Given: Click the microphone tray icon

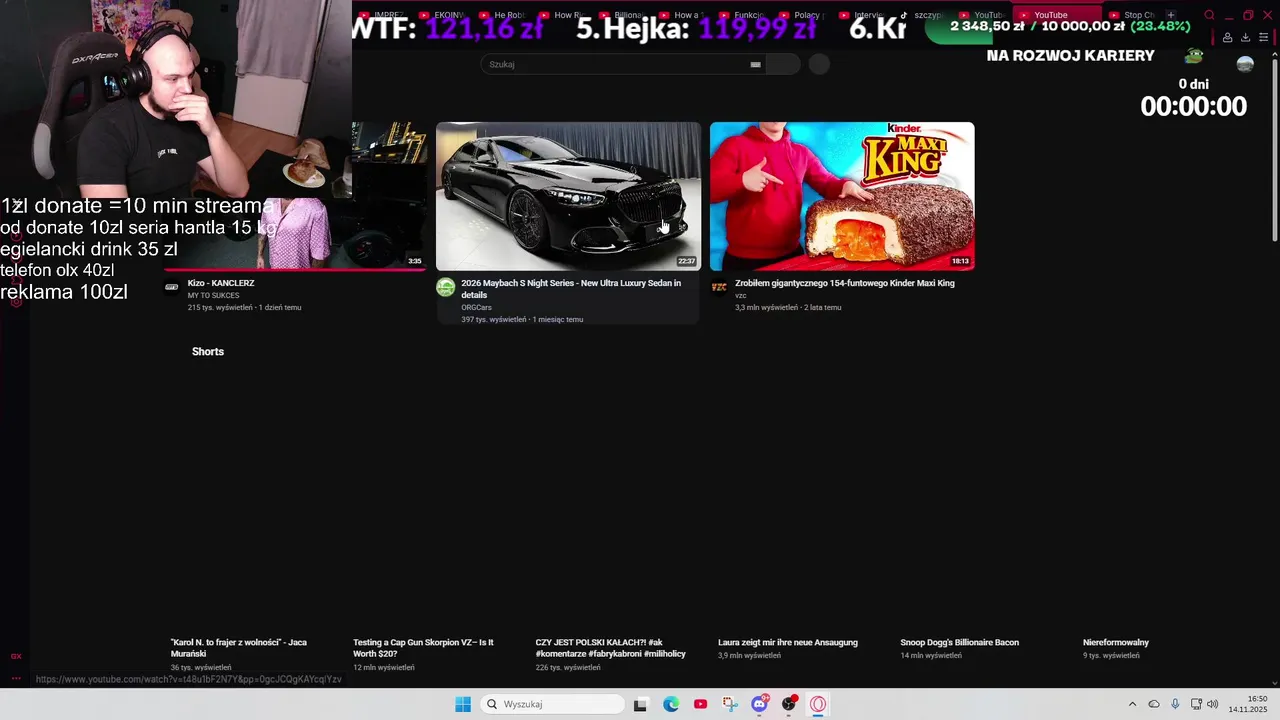Looking at the screenshot, I should tap(1175, 704).
